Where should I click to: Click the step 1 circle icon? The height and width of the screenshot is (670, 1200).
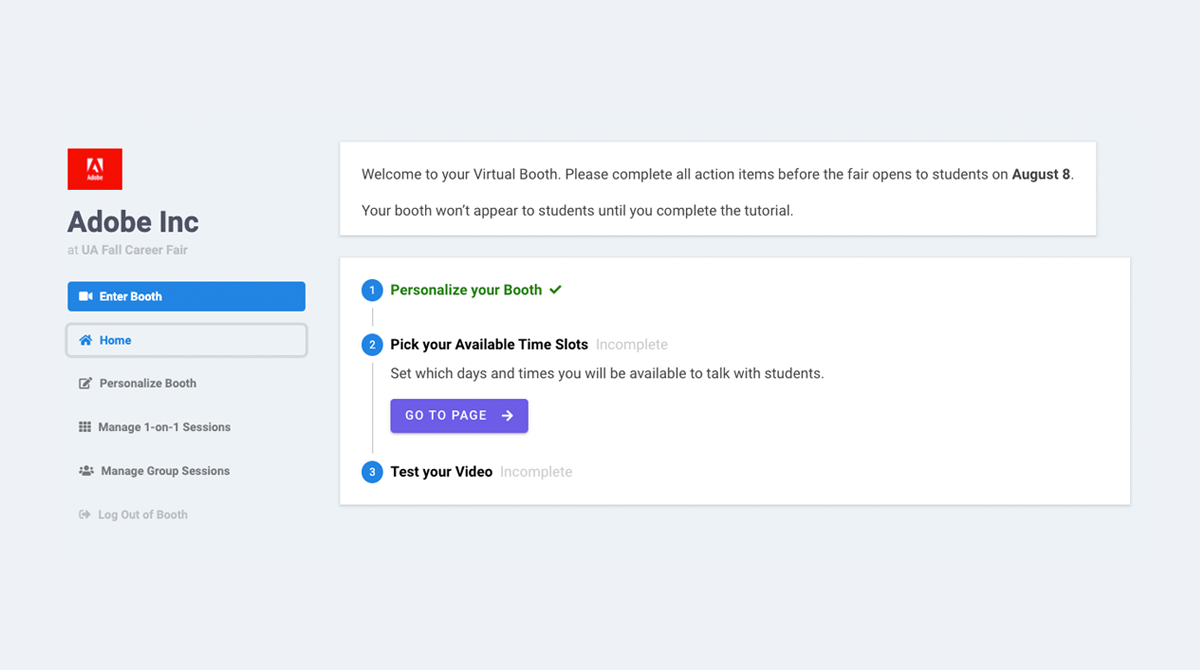(x=372, y=290)
